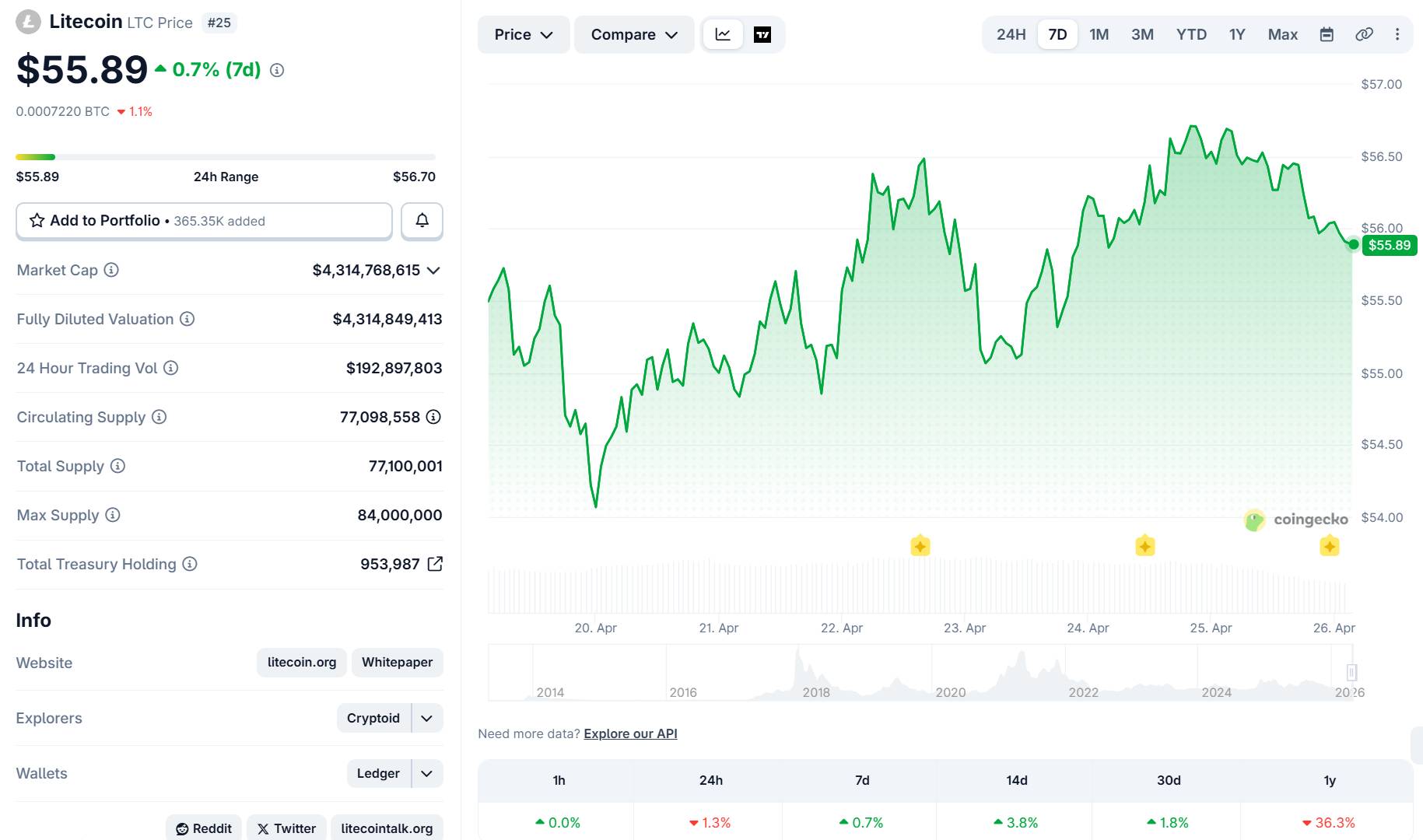
Task: Open the Compare dropdown
Action: [633, 34]
